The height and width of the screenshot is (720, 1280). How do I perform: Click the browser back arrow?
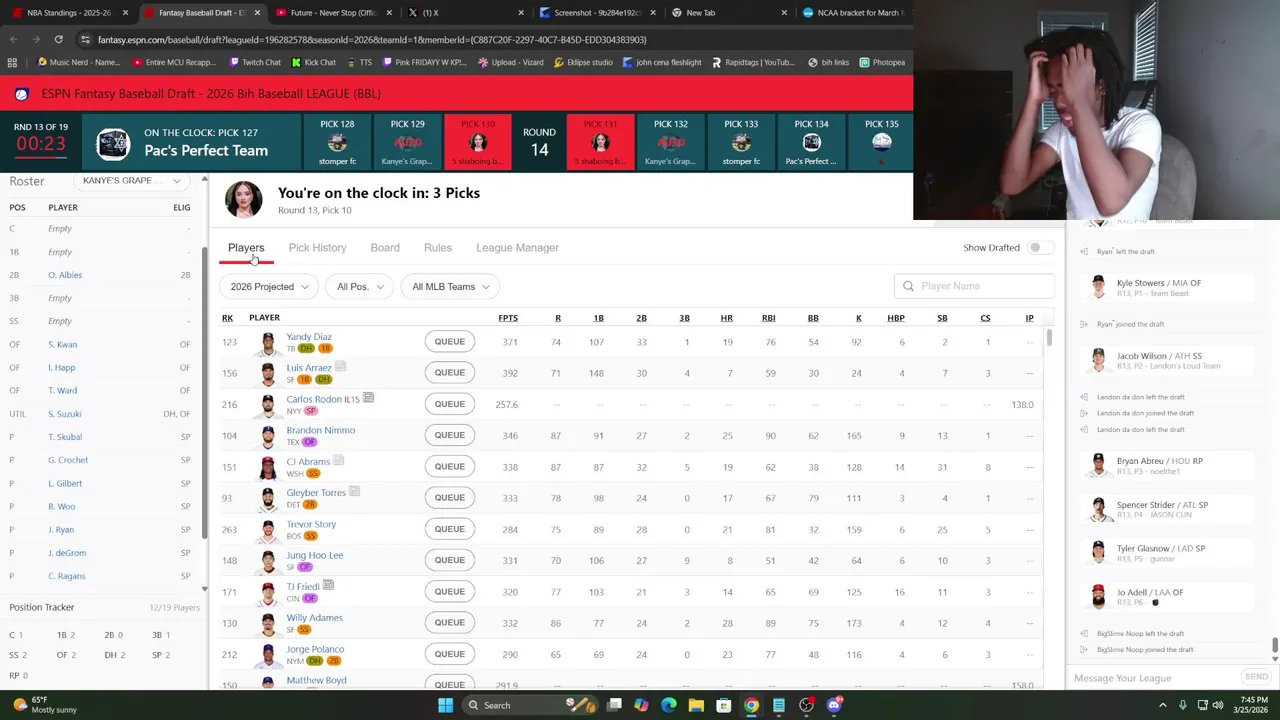pyautogui.click(x=13, y=39)
